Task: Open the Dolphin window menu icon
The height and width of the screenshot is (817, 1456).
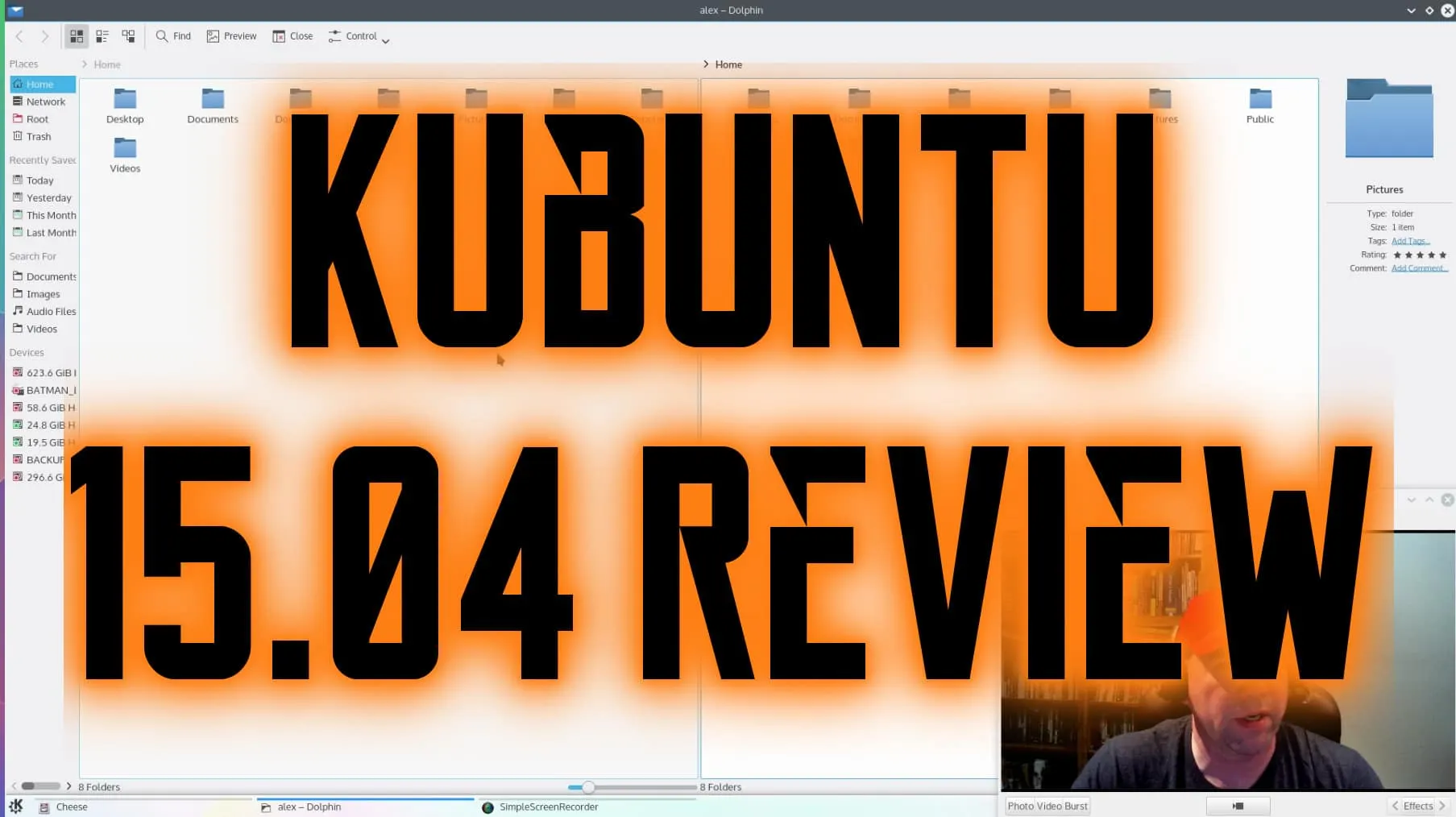Action: 16,10
